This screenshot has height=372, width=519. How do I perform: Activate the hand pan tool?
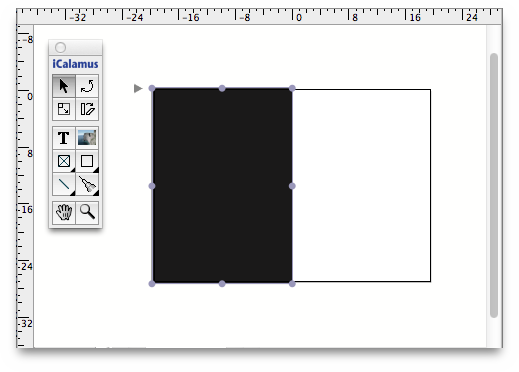coord(64,212)
